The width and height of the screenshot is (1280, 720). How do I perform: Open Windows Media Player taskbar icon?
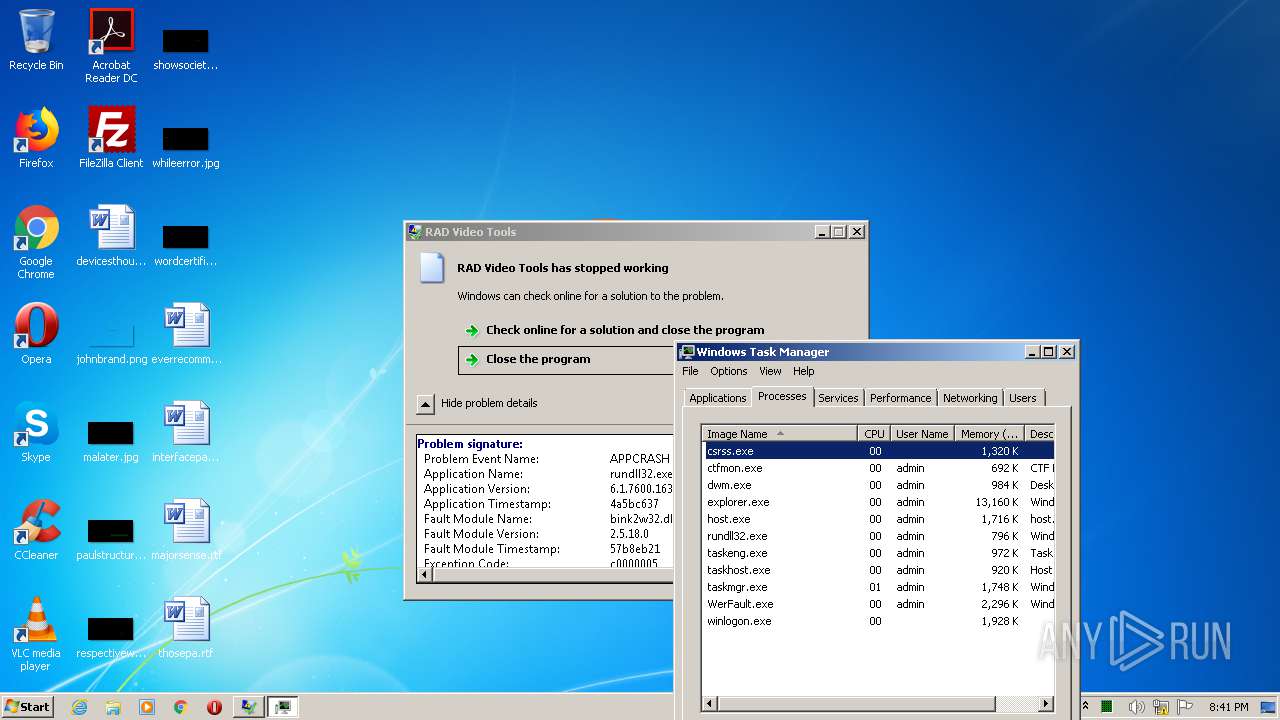coord(147,707)
